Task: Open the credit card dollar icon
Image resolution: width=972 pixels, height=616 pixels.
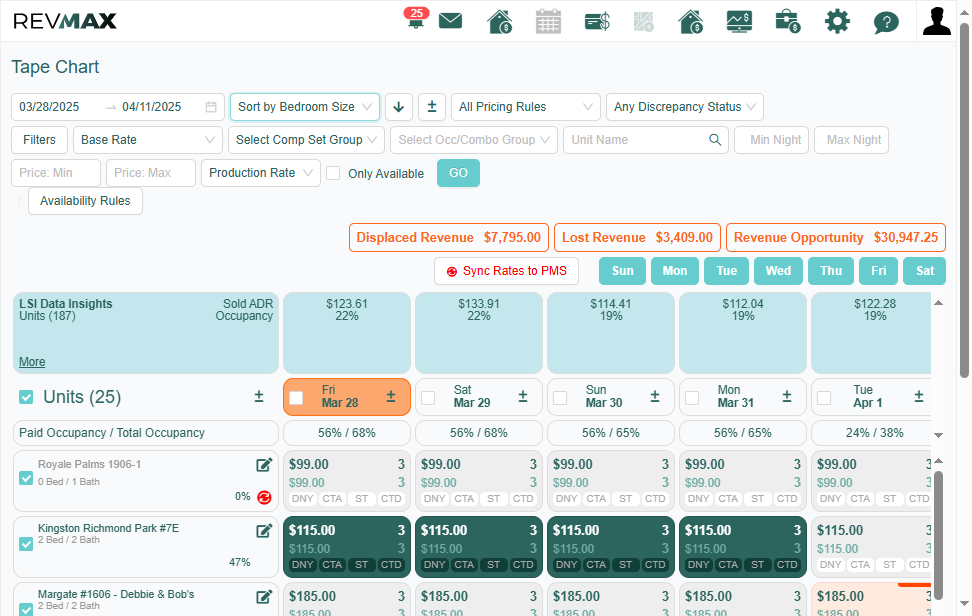Action: 597,22
